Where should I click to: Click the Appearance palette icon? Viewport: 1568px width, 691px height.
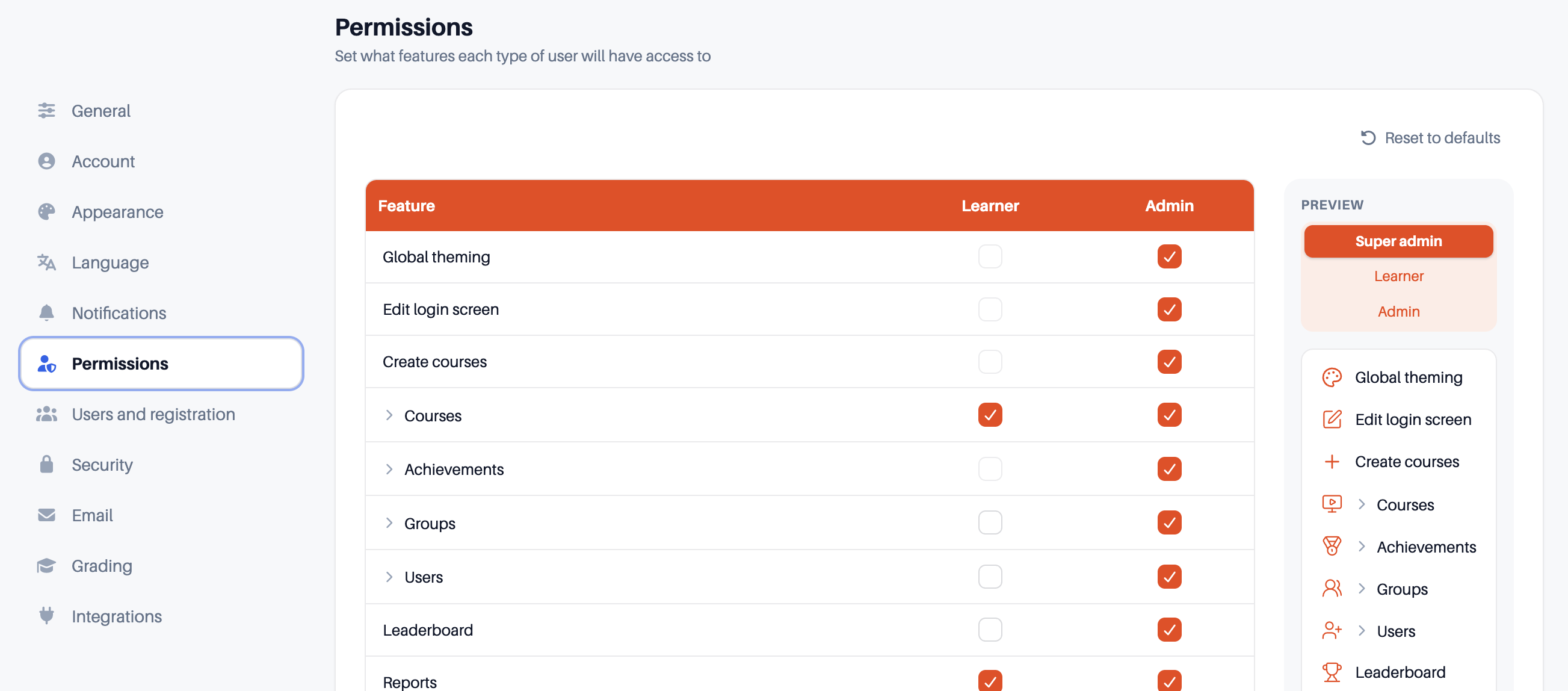pyautogui.click(x=46, y=212)
